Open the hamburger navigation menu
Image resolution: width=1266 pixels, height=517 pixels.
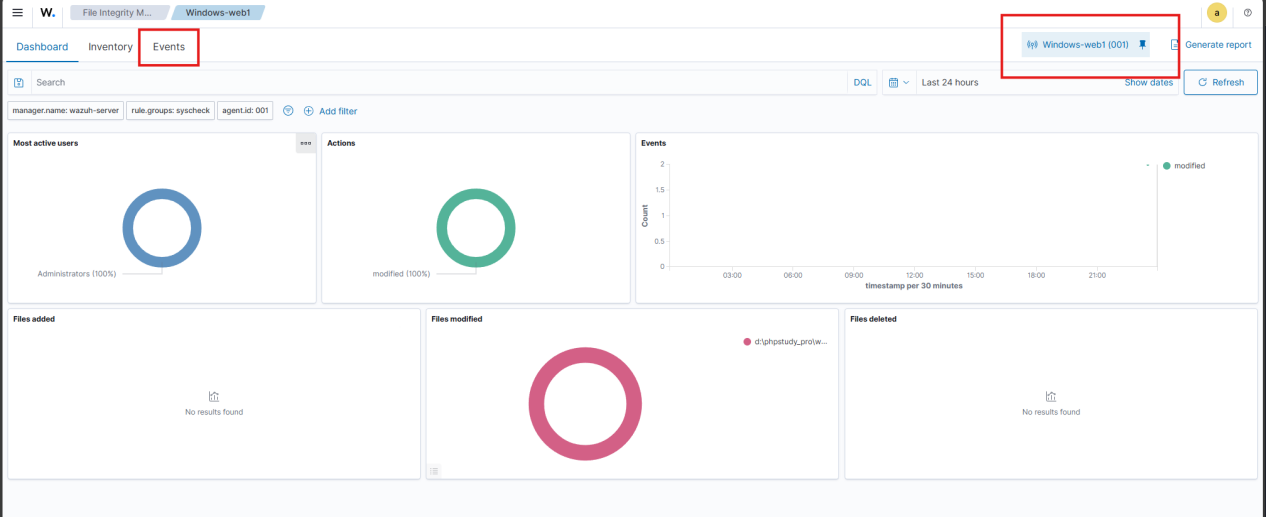17,13
